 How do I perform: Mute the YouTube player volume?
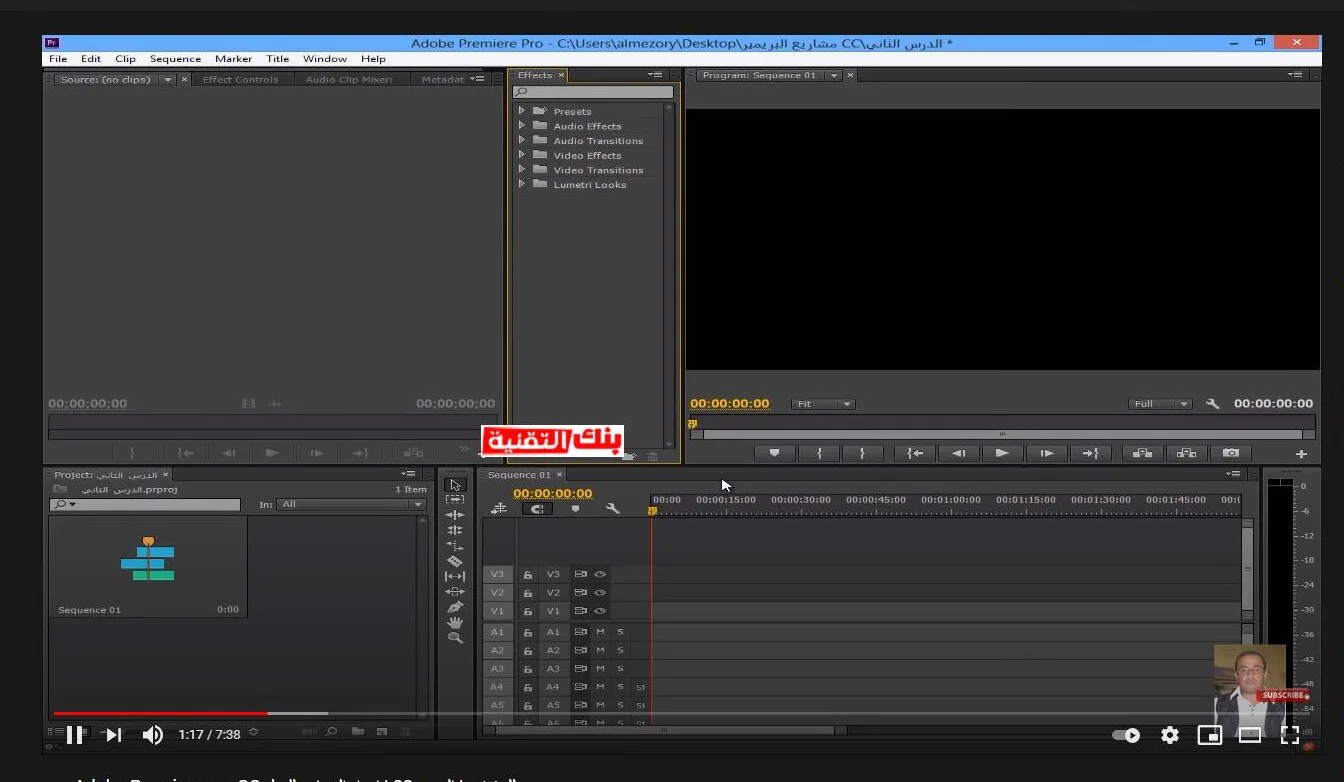click(152, 735)
